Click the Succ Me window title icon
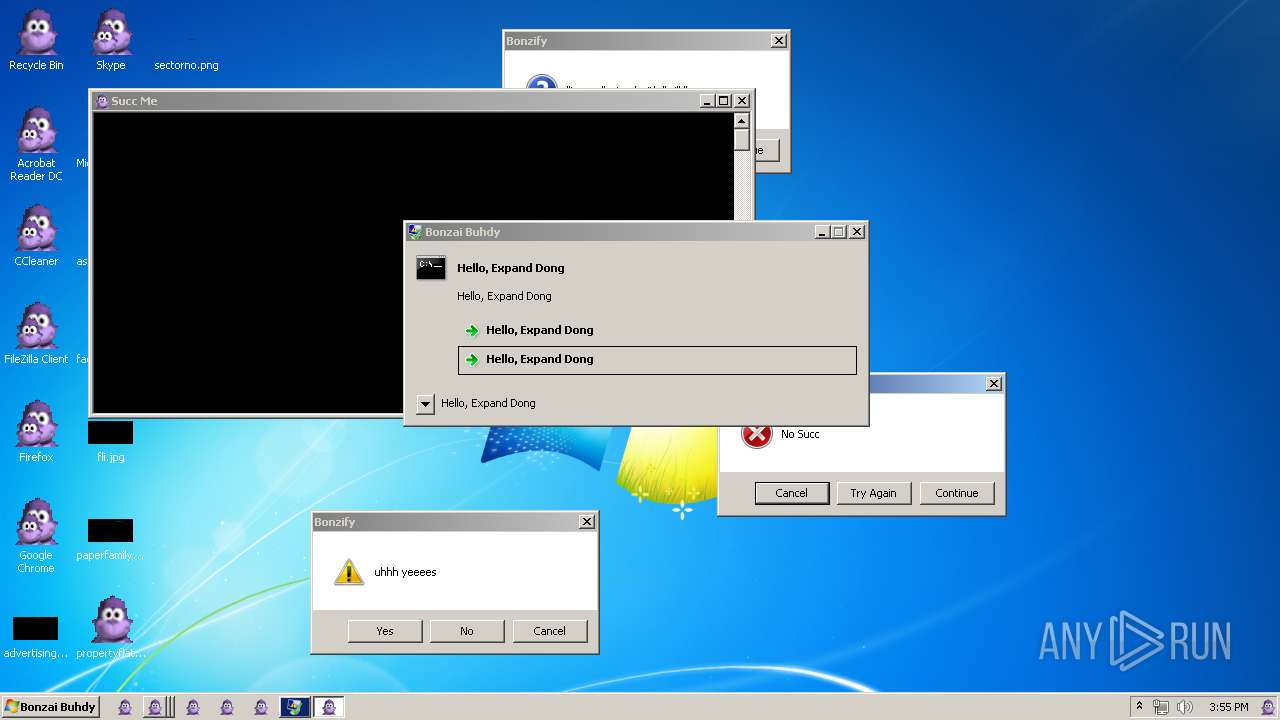Viewport: 1280px width, 720px height. coord(101,101)
